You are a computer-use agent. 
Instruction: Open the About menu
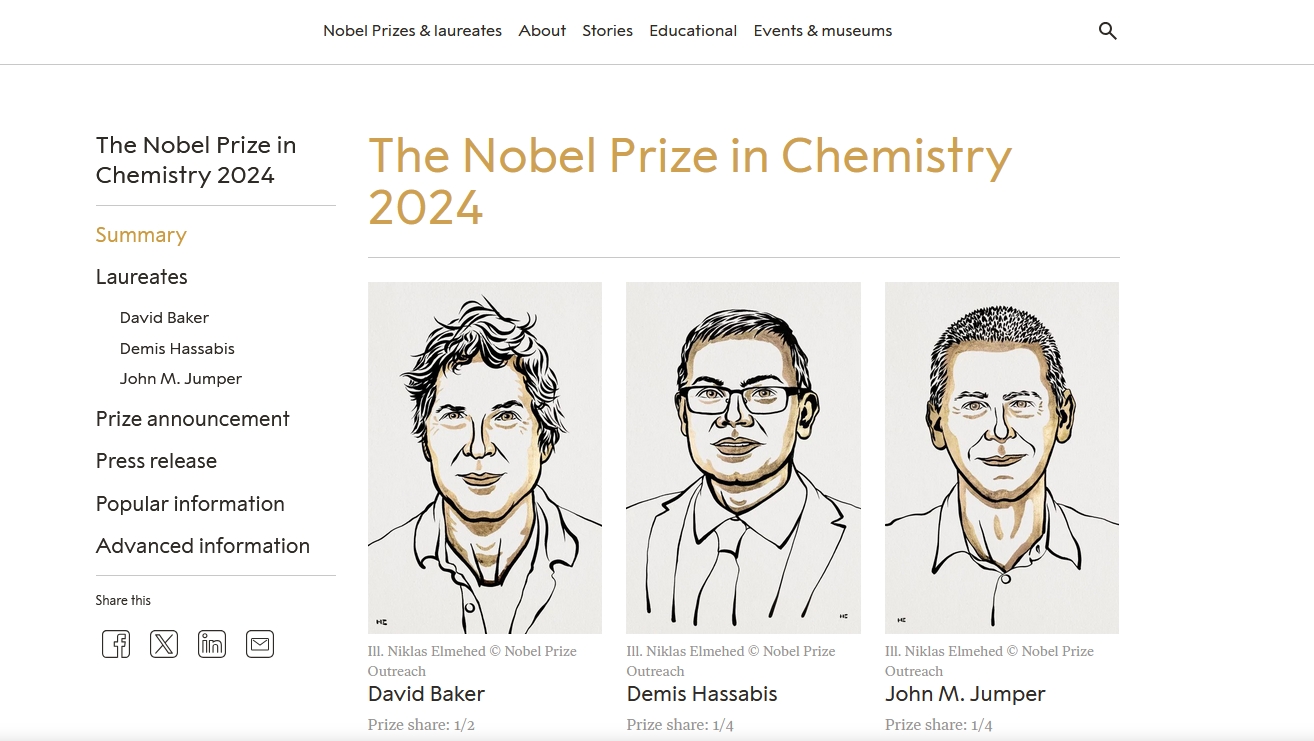542,31
